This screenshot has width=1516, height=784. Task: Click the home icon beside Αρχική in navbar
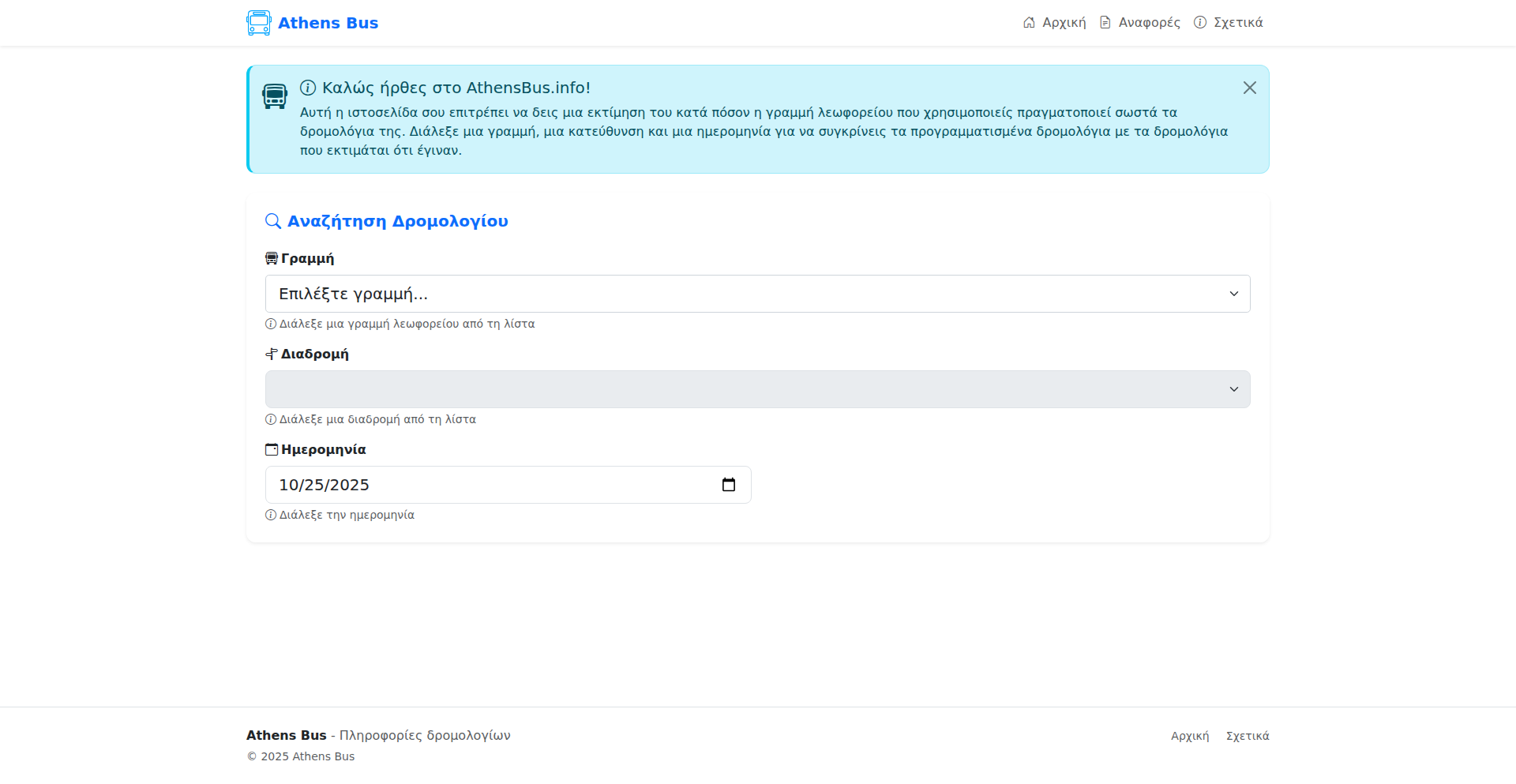(x=1029, y=23)
